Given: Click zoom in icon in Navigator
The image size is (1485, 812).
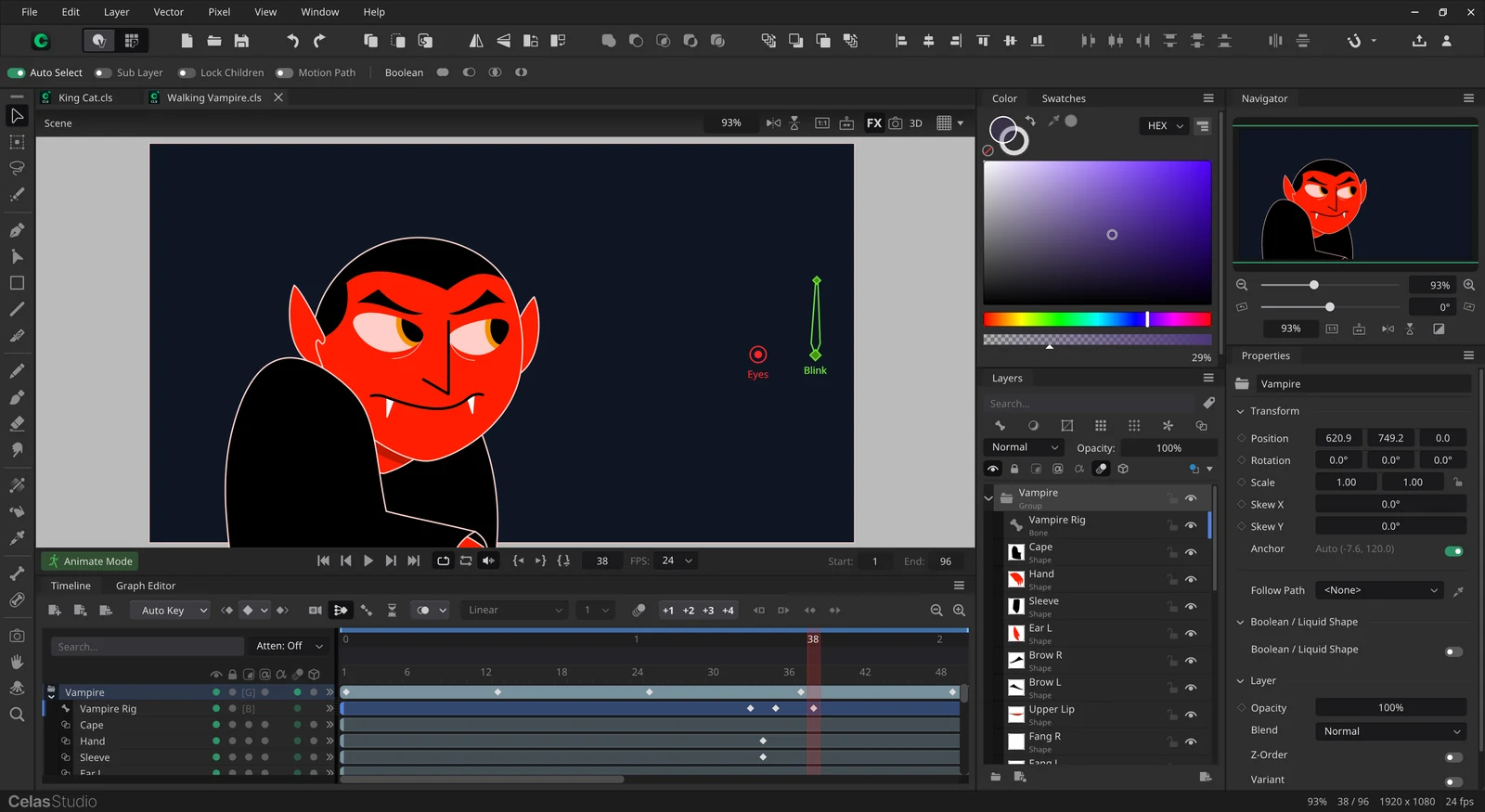Looking at the screenshot, I should (1469, 285).
